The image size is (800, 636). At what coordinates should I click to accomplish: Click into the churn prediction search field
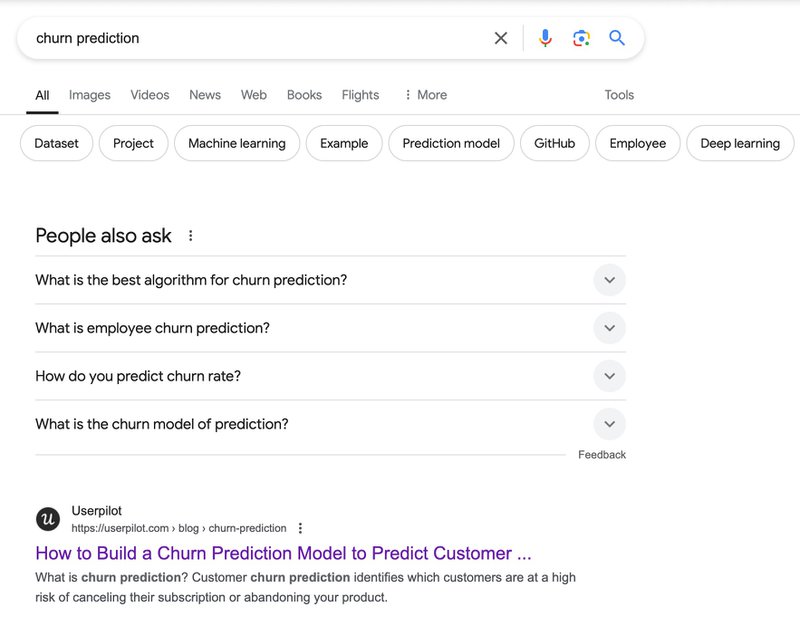pos(250,38)
